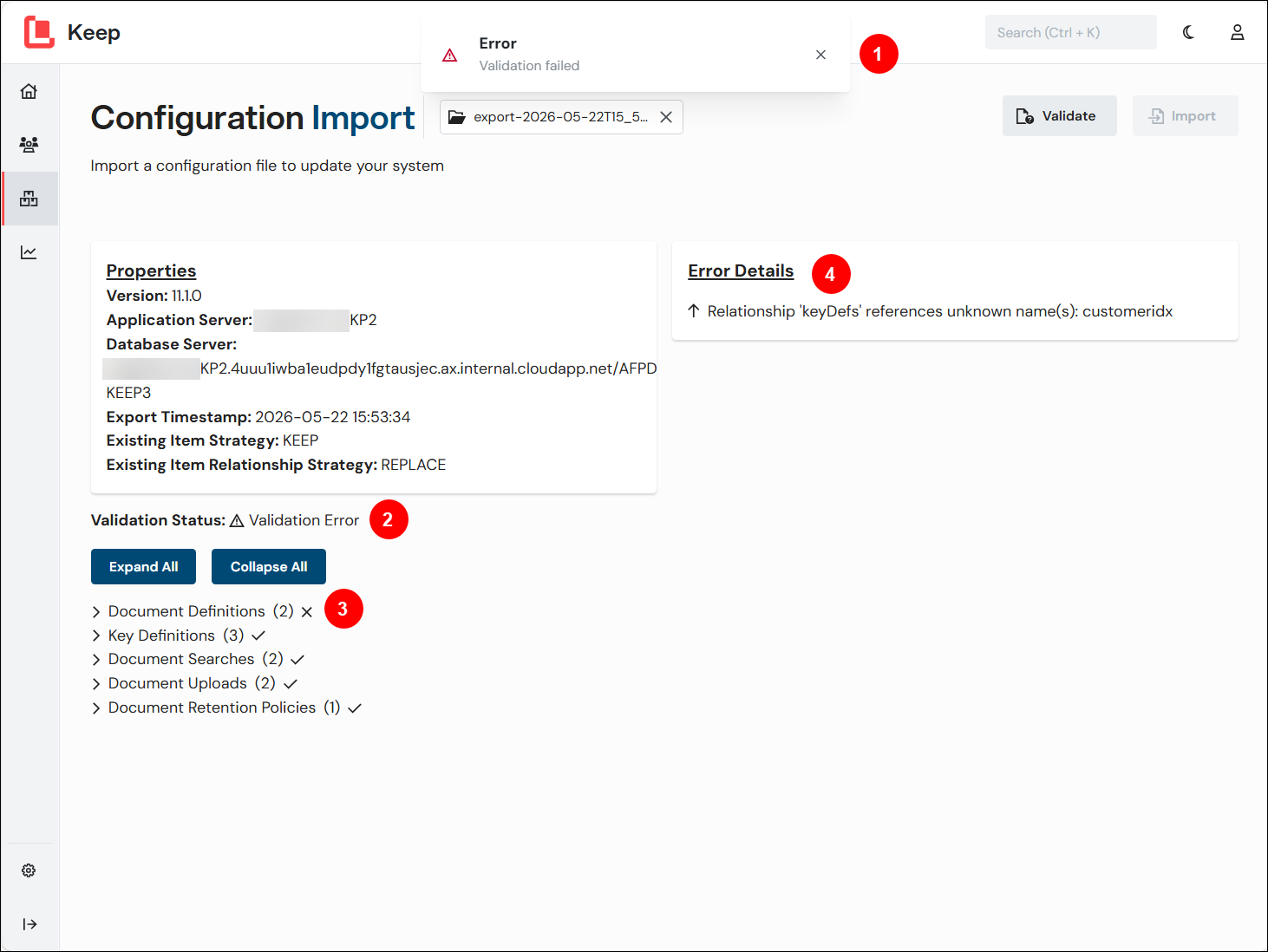Click the 'Database Server:' label
Image resolution: width=1268 pixels, height=952 pixels.
tap(171, 344)
